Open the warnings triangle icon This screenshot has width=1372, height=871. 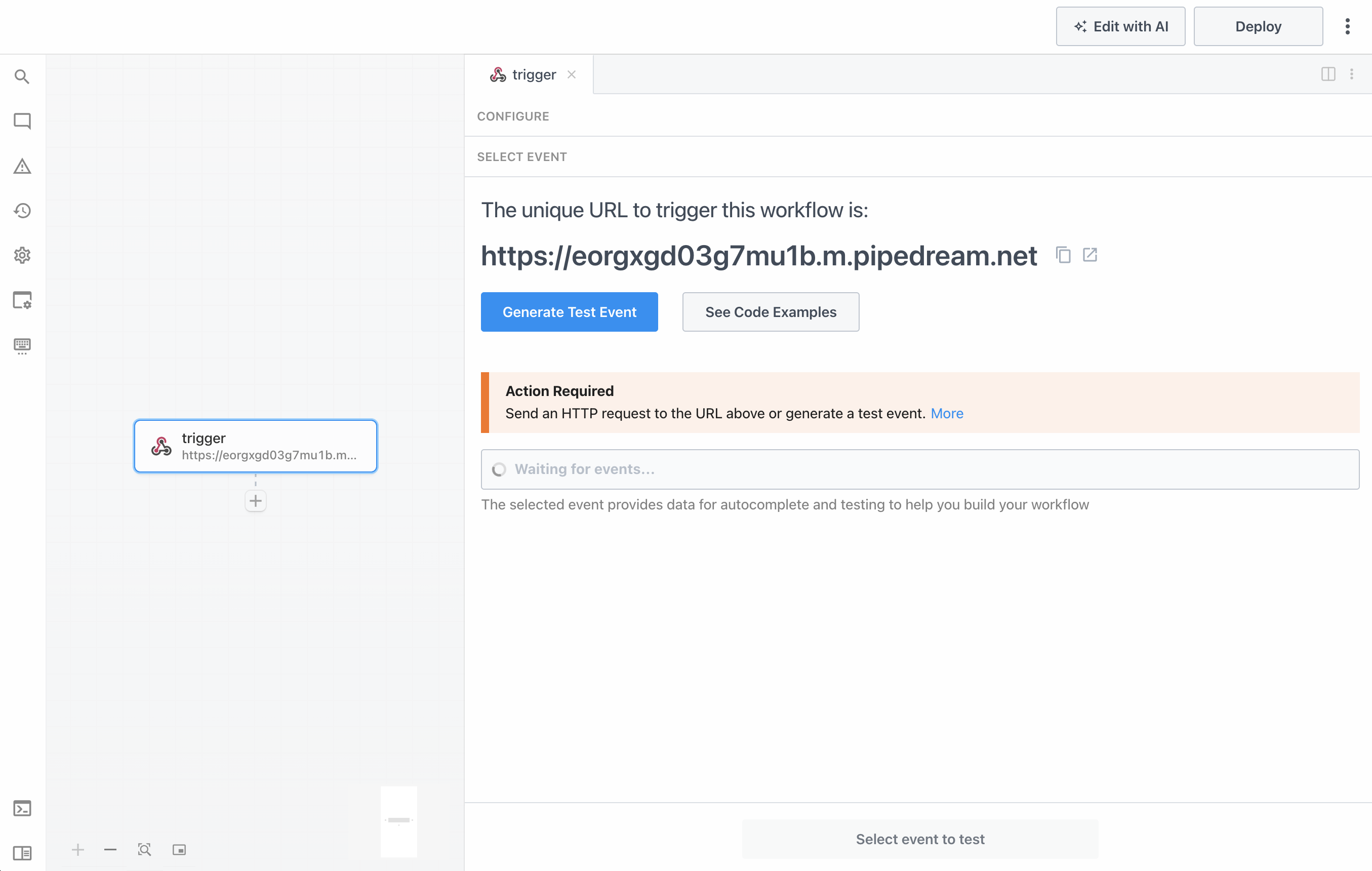(22, 166)
